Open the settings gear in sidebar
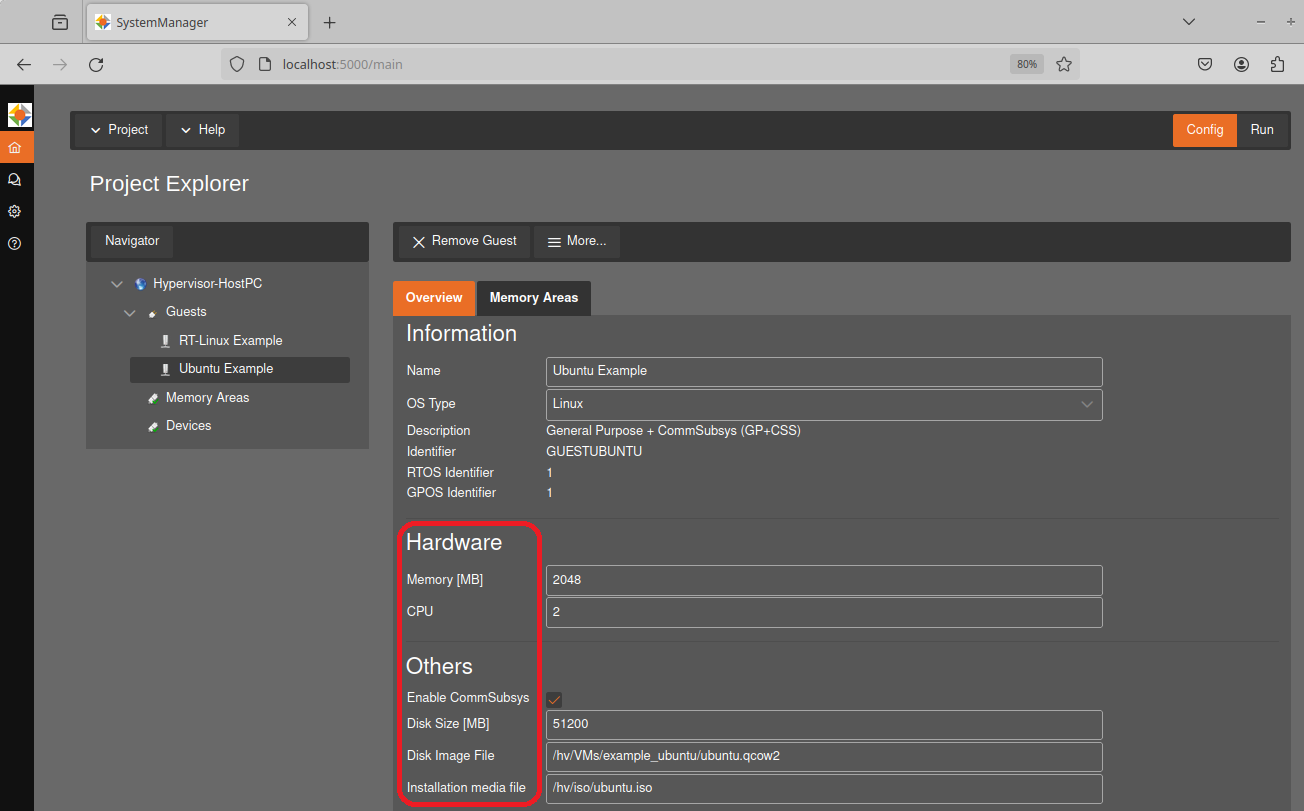Image resolution: width=1304 pixels, height=811 pixels. pyautogui.click(x=15, y=212)
